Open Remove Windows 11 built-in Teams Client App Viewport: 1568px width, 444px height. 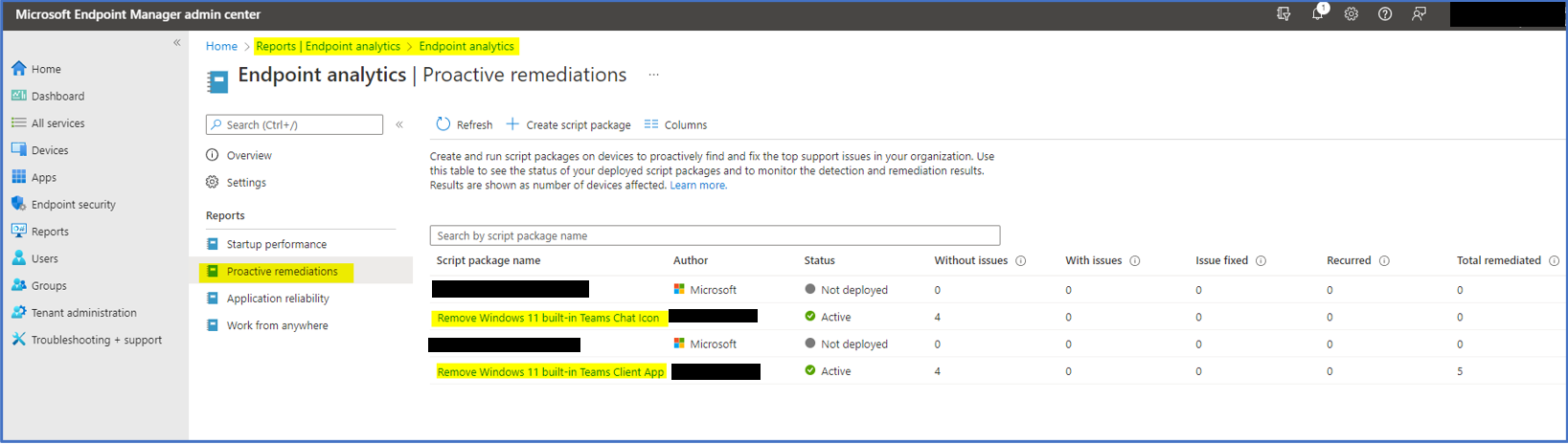click(x=551, y=372)
